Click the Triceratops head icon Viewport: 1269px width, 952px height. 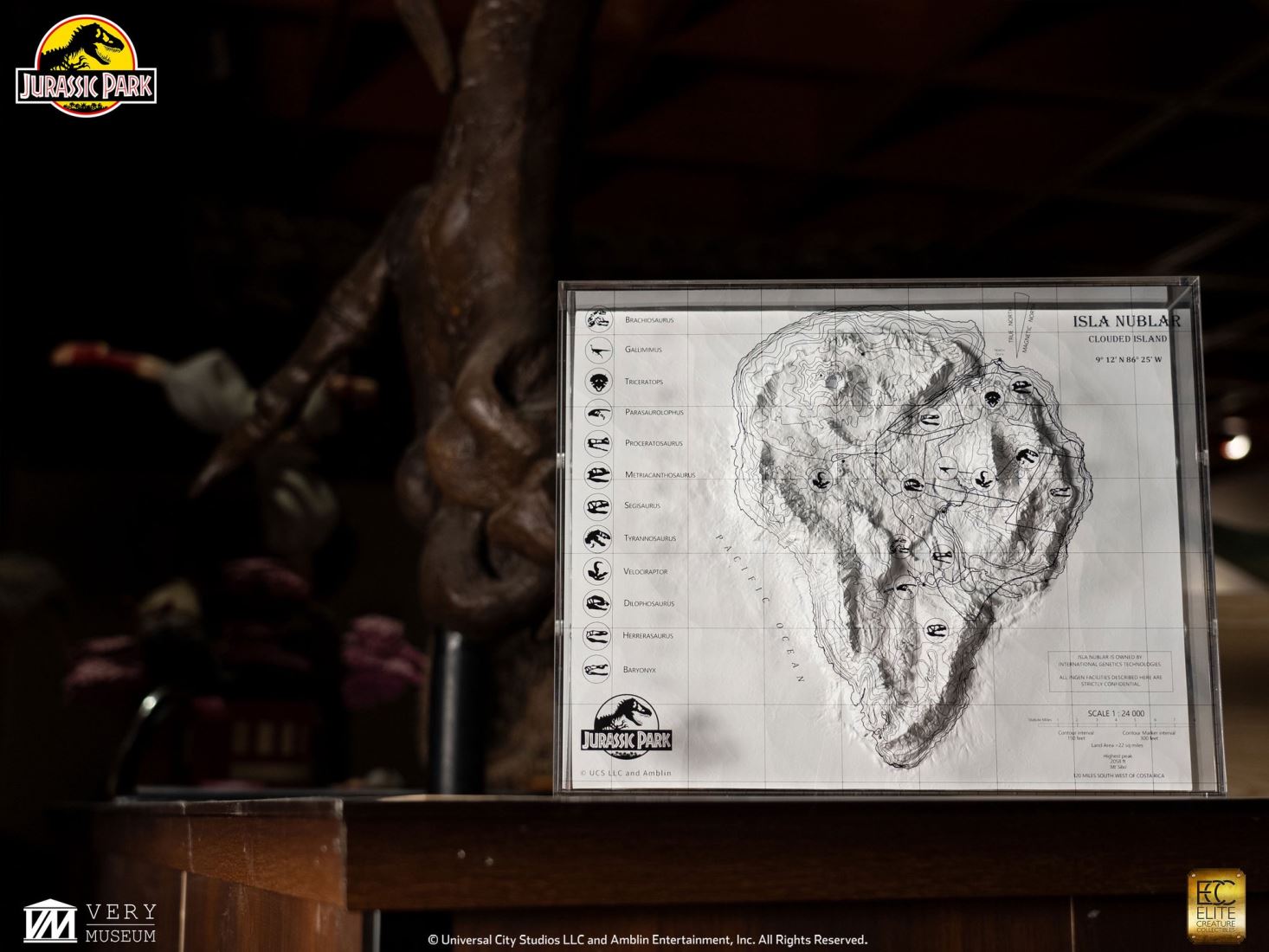tap(597, 380)
